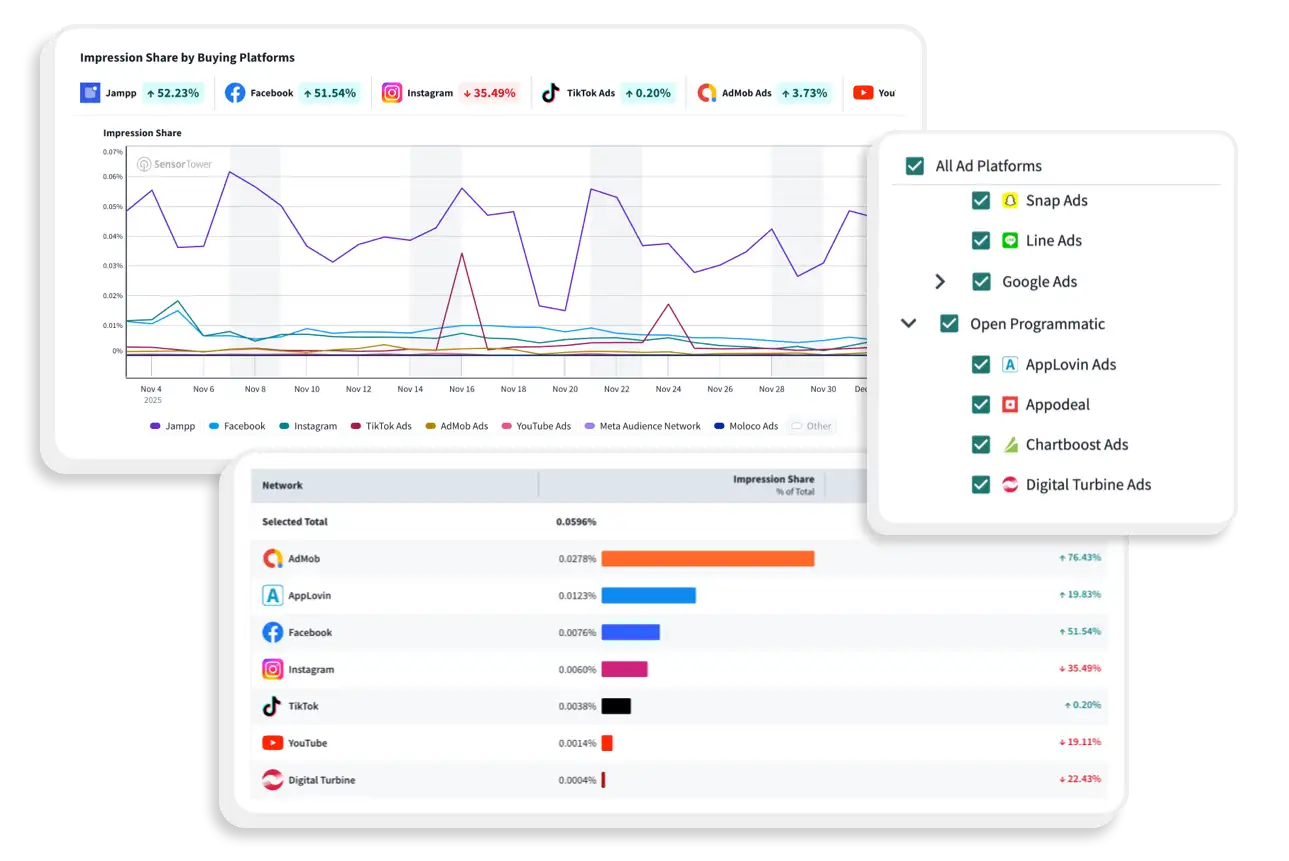The image size is (1289, 861).
Task: Click the Digital Turbine 22.43% decrease value
Action: [x=1080, y=780]
